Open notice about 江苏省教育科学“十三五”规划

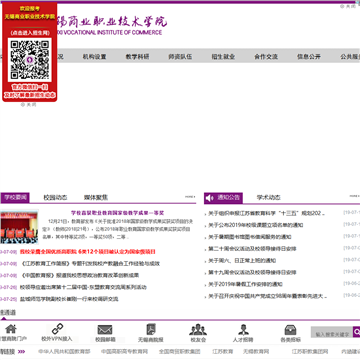coord(267,213)
